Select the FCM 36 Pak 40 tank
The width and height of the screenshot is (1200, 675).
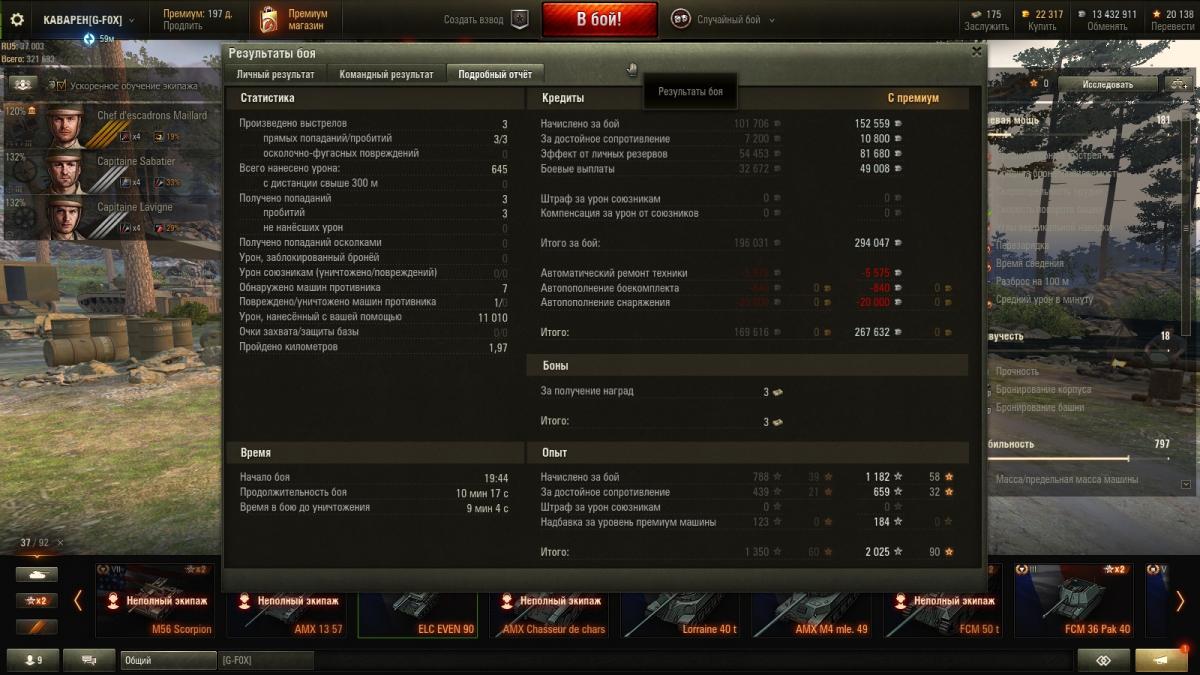click(x=1074, y=600)
